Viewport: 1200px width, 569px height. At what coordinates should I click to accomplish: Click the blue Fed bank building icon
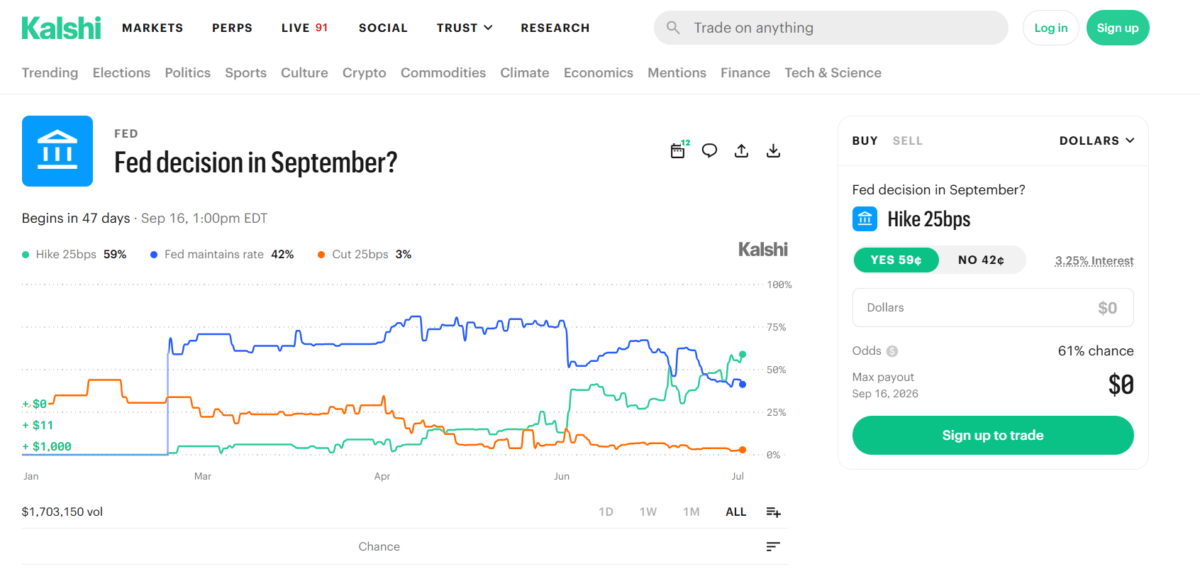tap(57, 151)
